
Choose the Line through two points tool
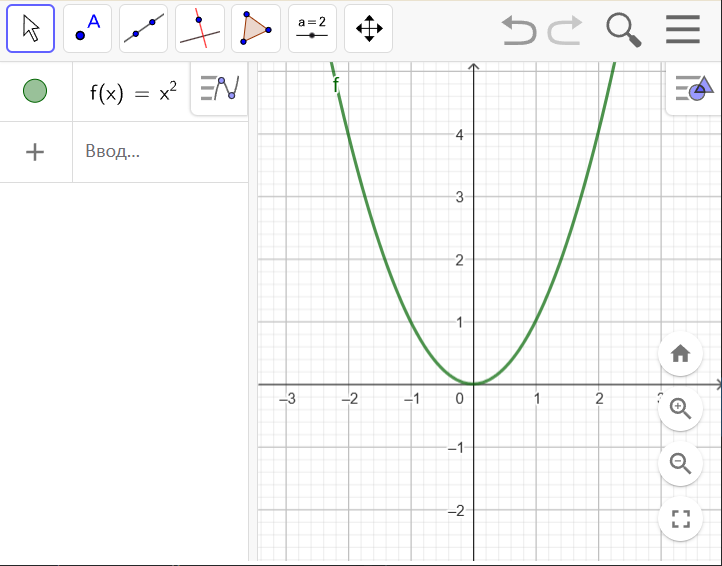[x=143, y=29]
